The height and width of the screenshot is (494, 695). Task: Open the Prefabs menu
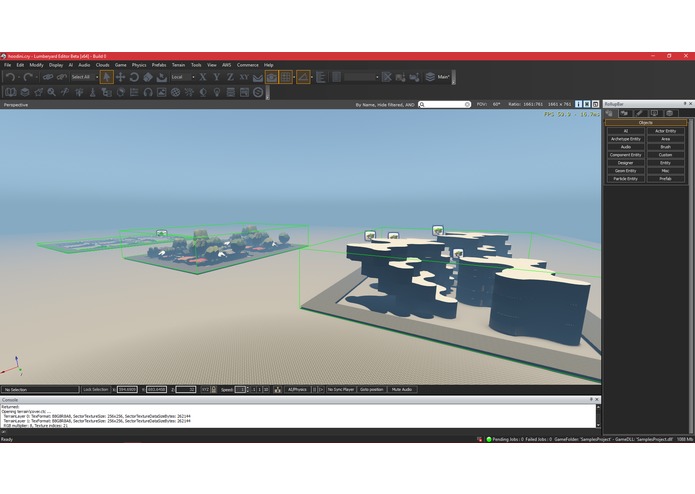[159, 65]
